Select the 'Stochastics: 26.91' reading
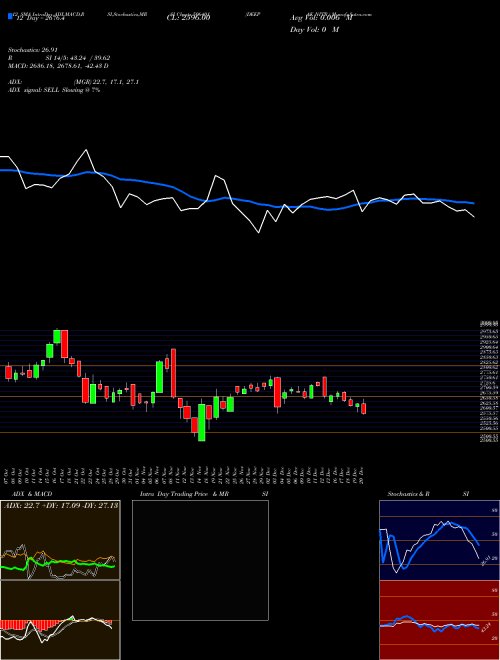Screen dimensions: 500x660 32,50
